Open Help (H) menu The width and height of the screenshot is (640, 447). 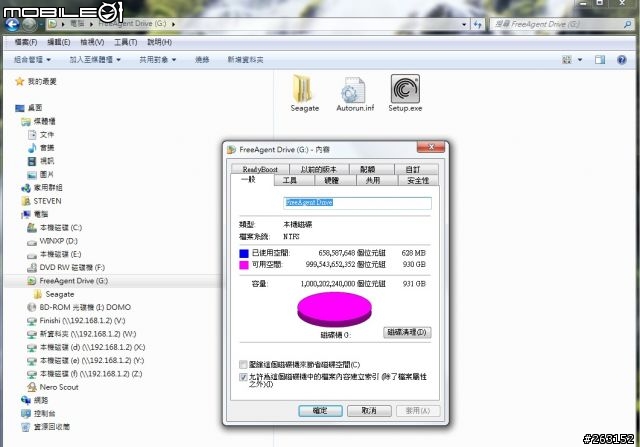pos(159,42)
